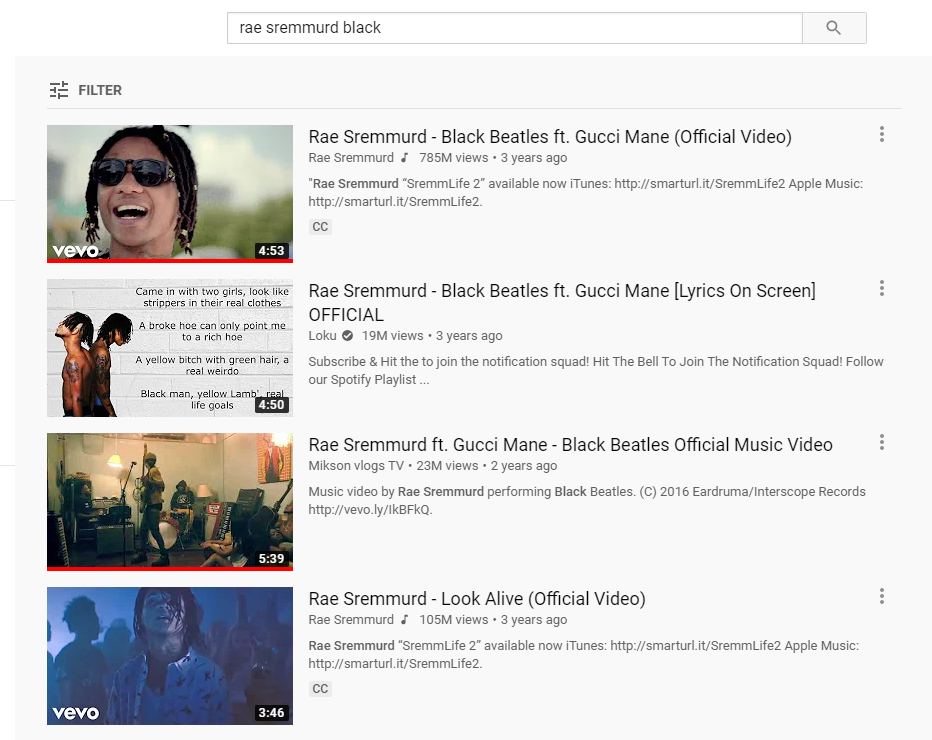Play the Black Beatles official video thumbnail

click(x=170, y=192)
